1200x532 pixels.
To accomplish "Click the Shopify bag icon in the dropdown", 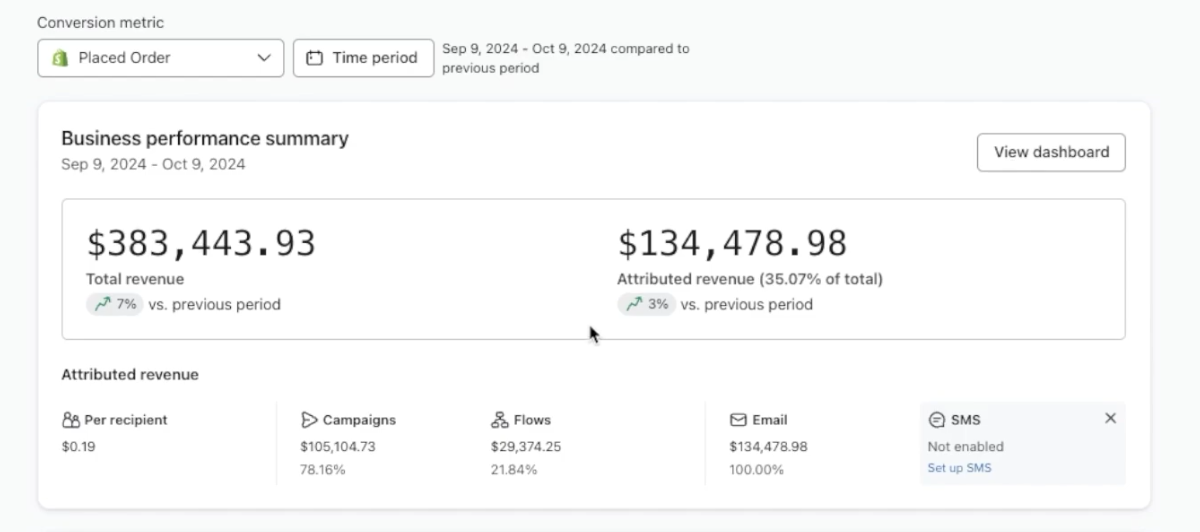I will [60, 58].
